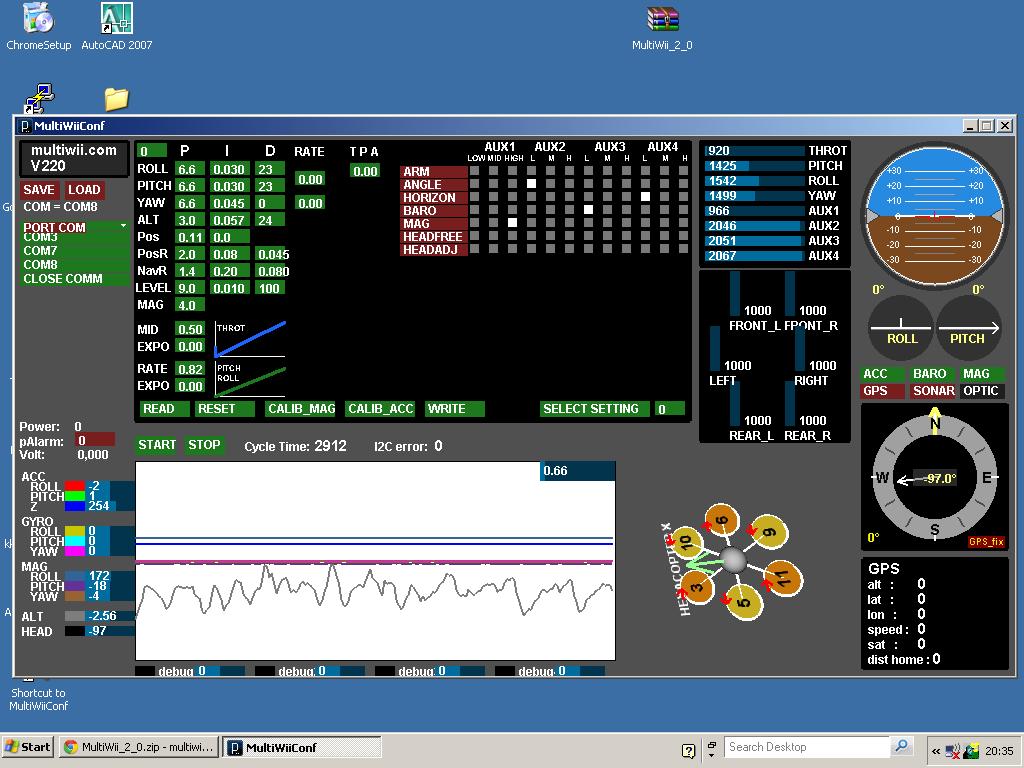Toggle the MAG row AUX1 high checkbox
The width and height of the screenshot is (1024, 768).
click(513, 223)
